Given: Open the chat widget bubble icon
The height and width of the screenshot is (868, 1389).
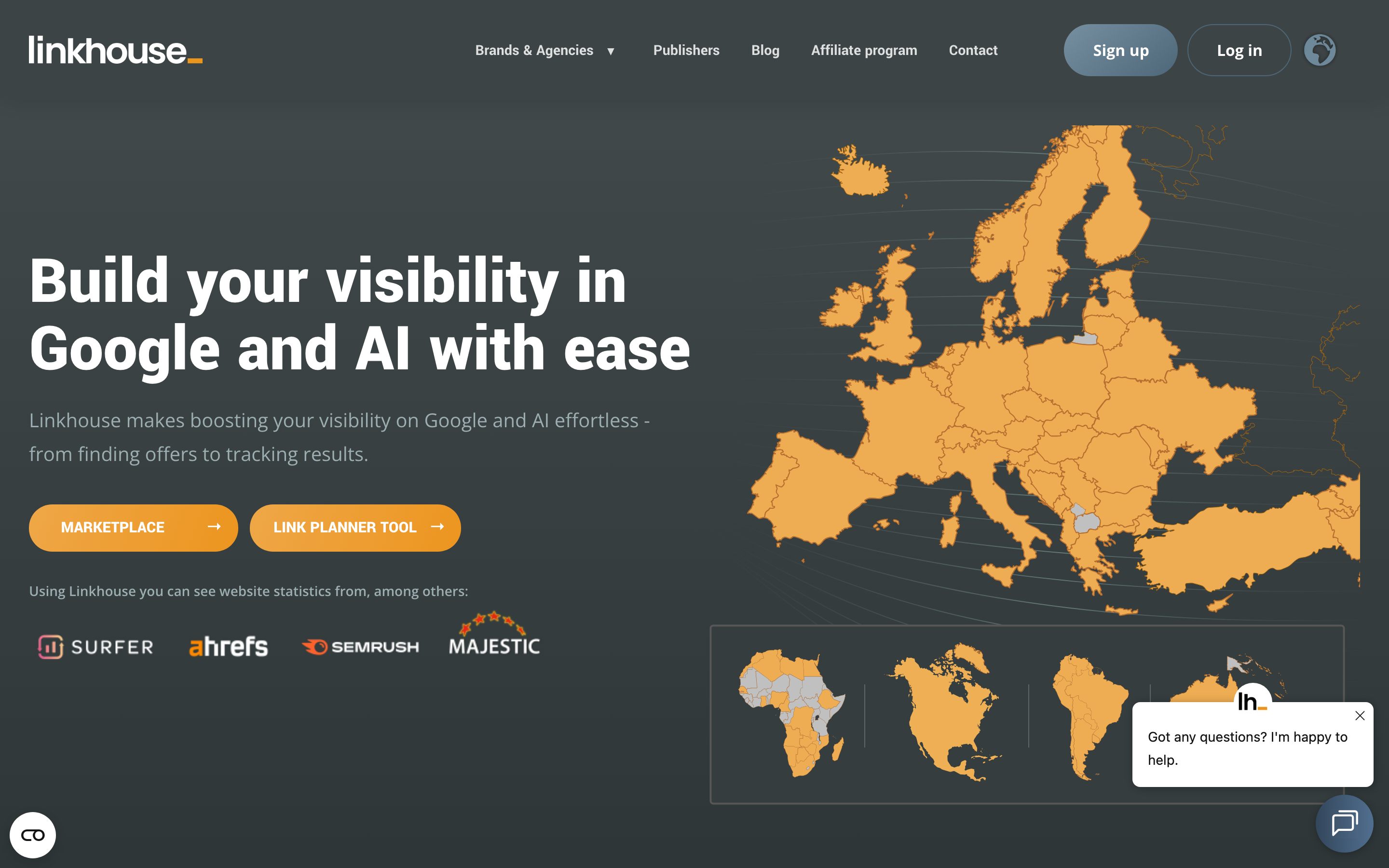Looking at the screenshot, I should (1344, 823).
